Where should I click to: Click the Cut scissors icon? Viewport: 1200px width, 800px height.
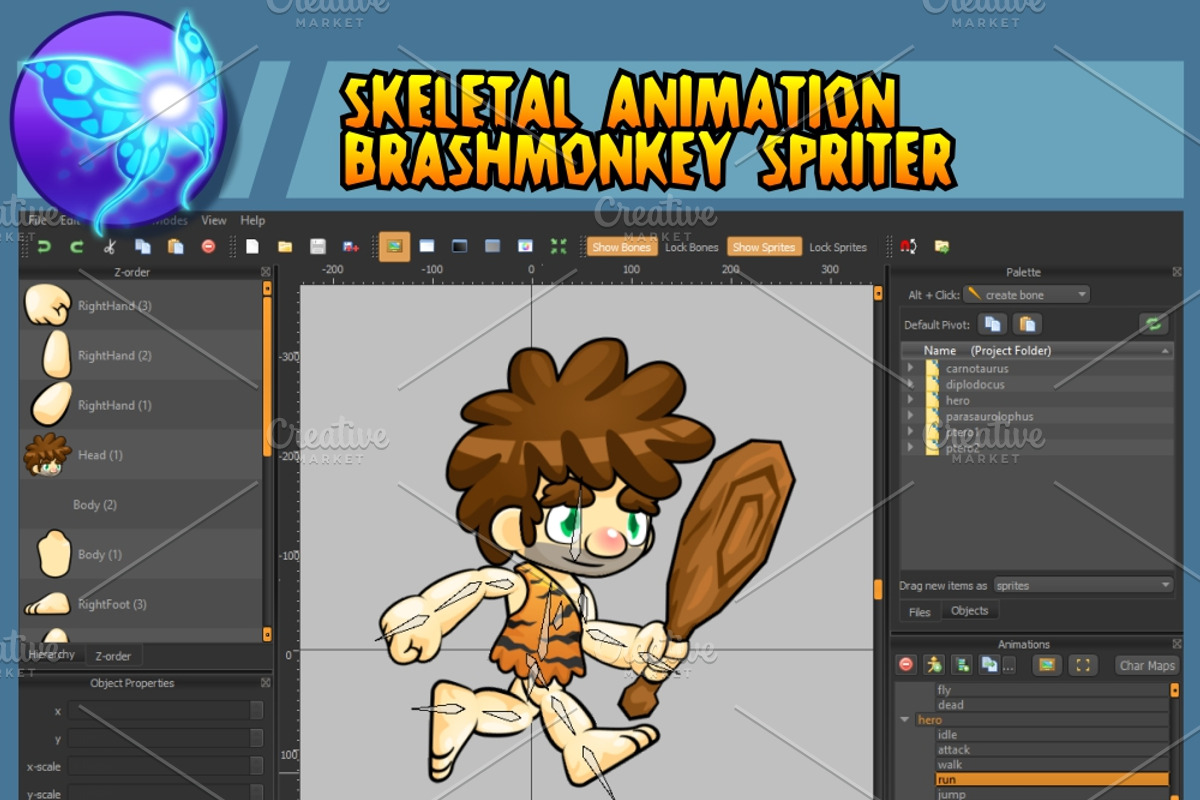click(x=110, y=246)
